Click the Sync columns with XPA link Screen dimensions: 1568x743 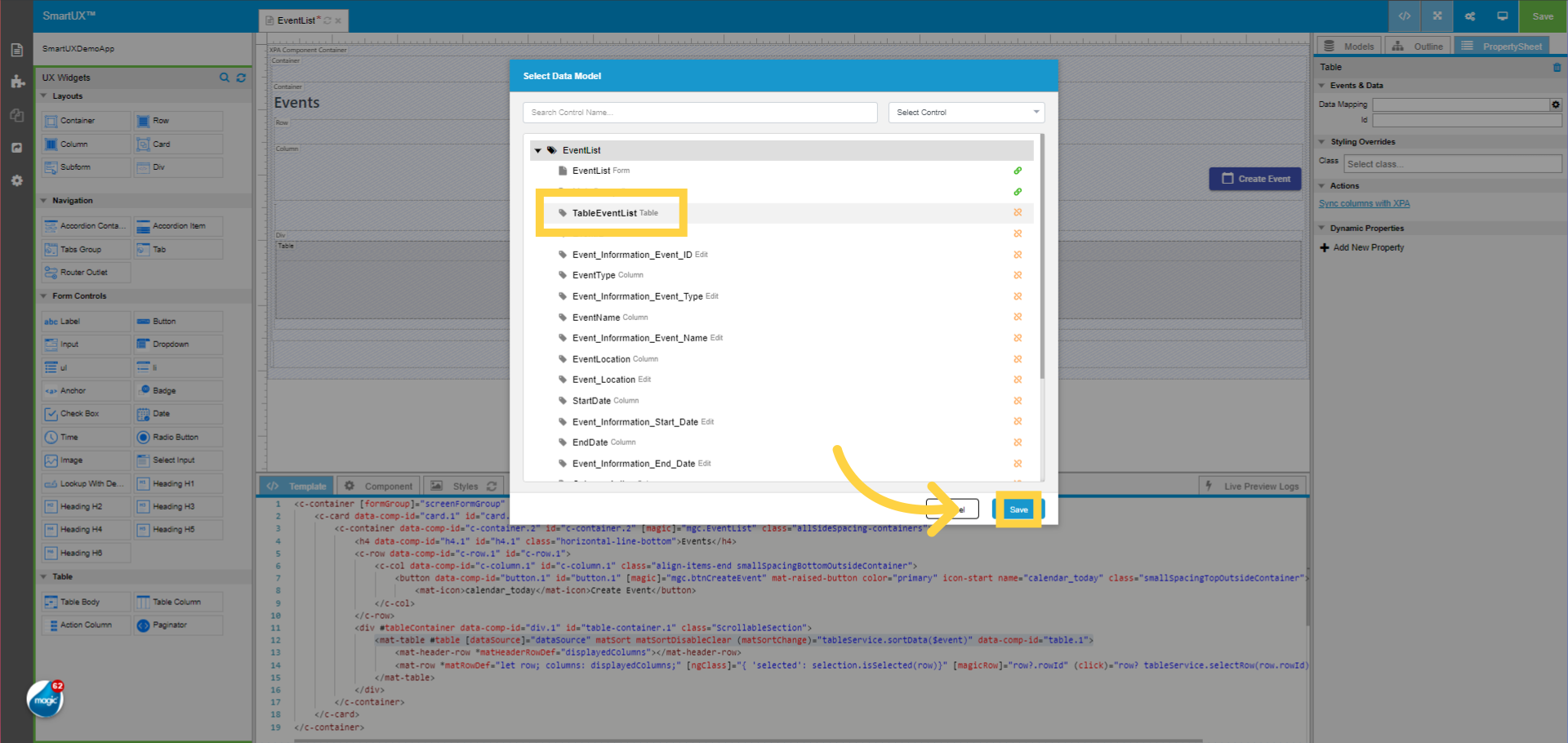tap(1364, 202)
